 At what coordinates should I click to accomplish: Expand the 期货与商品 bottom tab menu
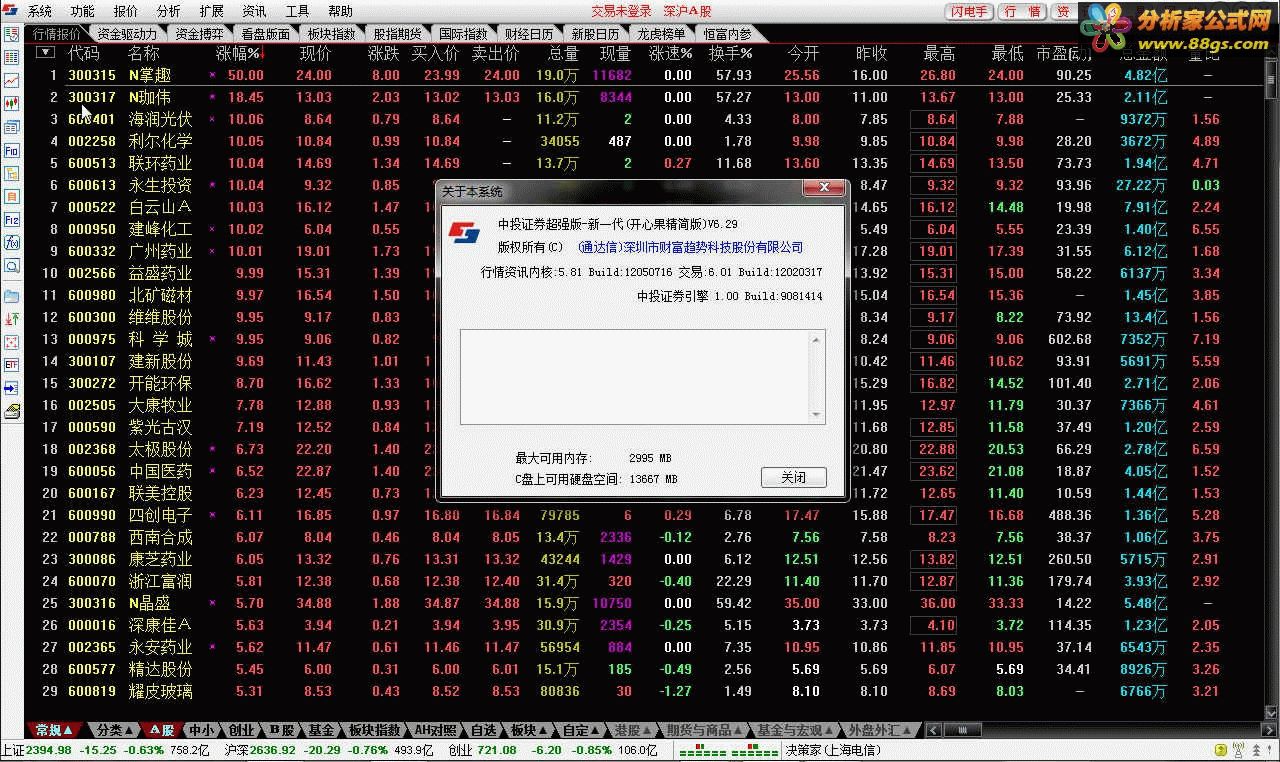coord(740,731)
